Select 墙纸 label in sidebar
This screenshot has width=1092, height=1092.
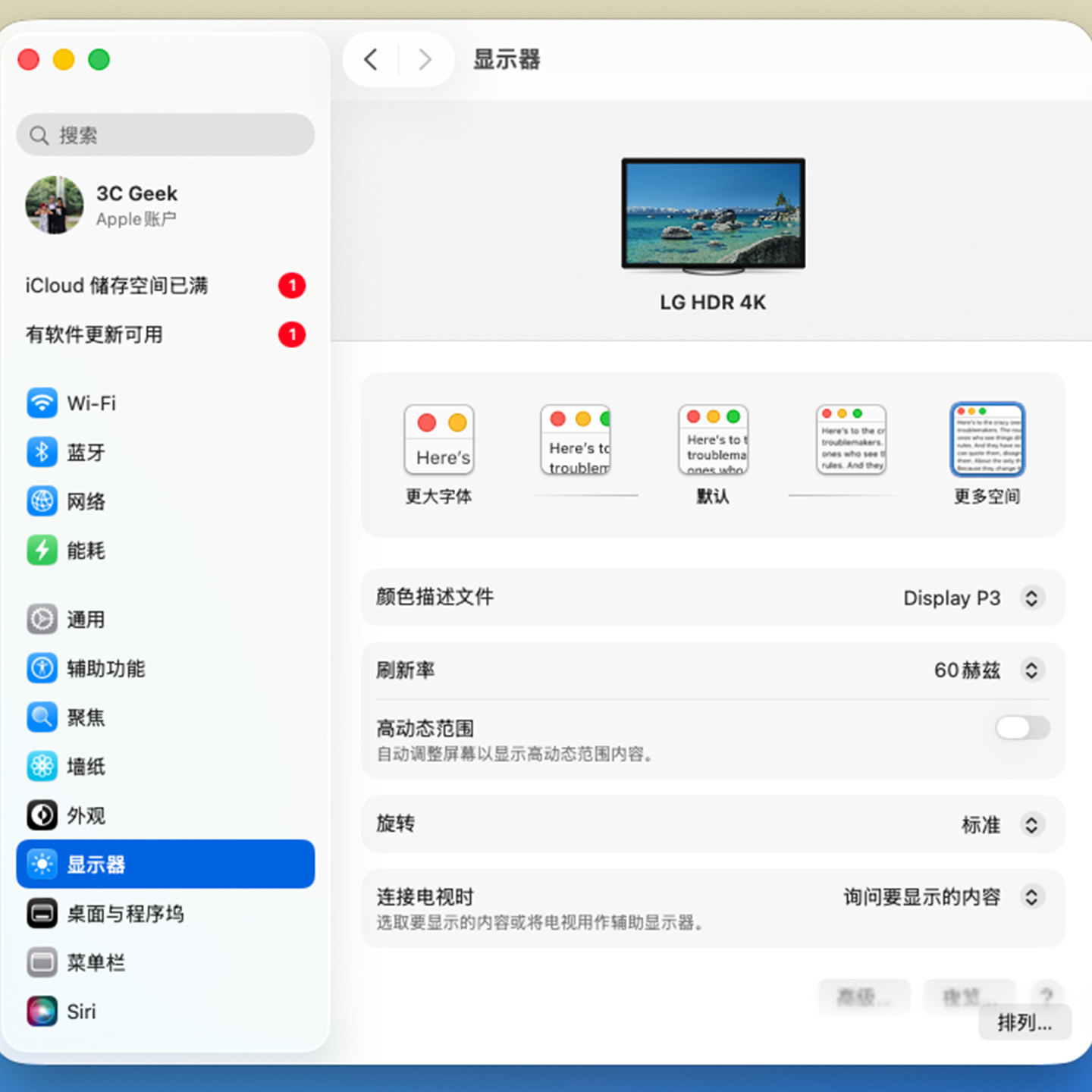coord(86,767)
